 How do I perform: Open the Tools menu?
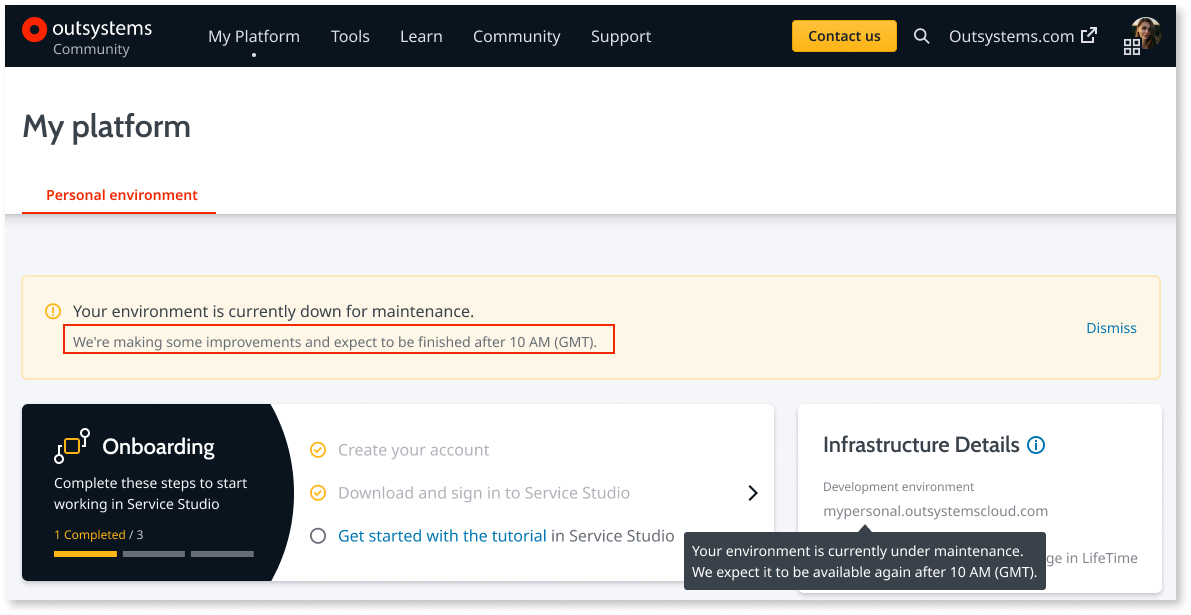[350, 36]
